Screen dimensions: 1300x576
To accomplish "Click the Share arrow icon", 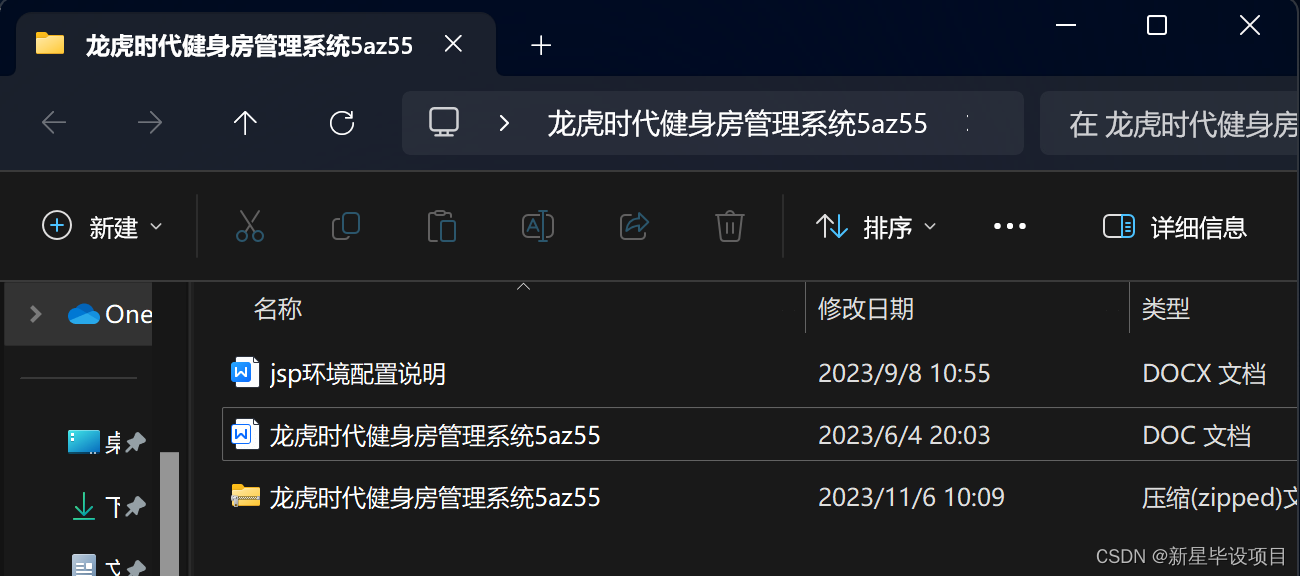I will coord(635,226).
